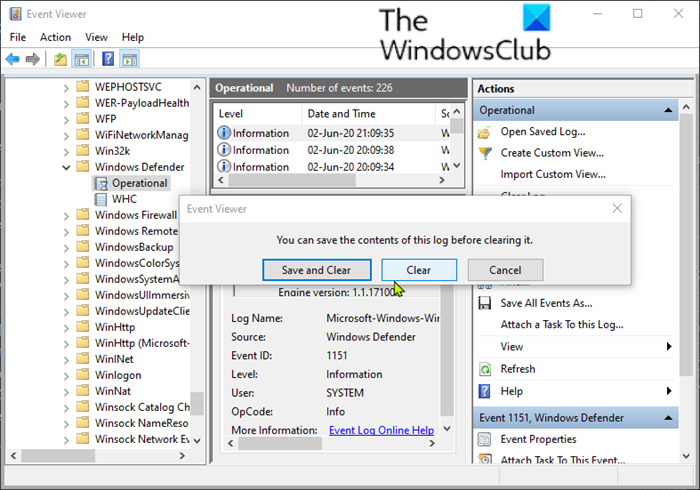Open the Action menu
The width and height of the screenshot is (700, 490).
[x=55, y=37]
